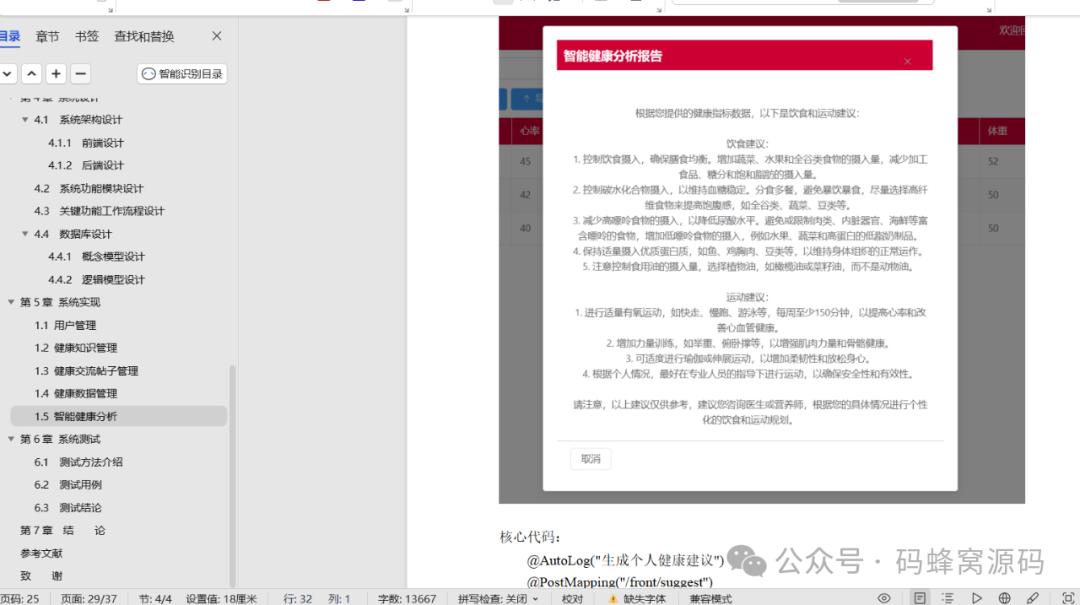The width and height of the screenshot is (1080, 605).
Task: Click the 字数: 13667 word count
Action: pos(406,599)
